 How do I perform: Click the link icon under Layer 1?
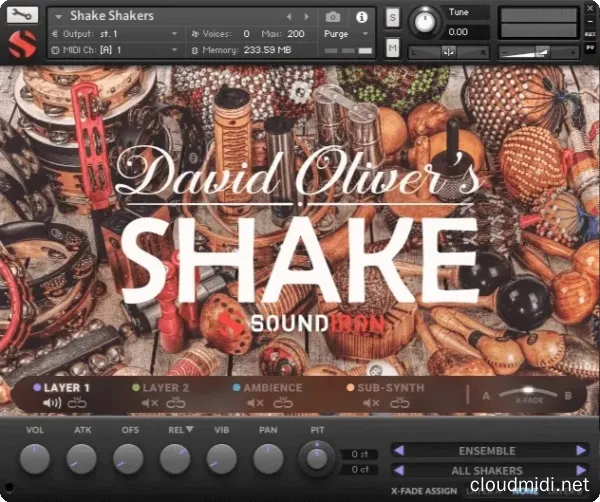(x=76, y=403)
